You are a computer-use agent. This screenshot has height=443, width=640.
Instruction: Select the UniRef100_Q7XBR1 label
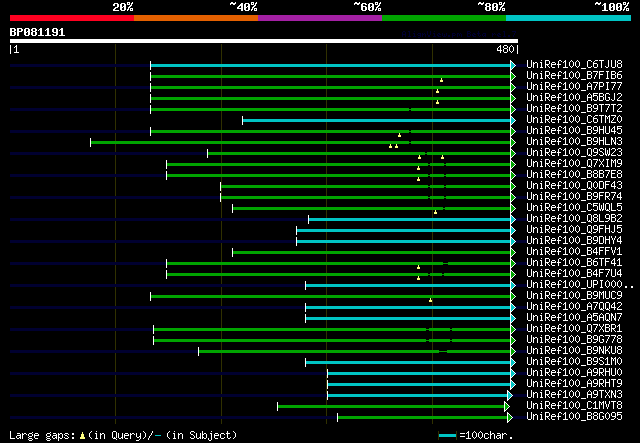(574, 329)
